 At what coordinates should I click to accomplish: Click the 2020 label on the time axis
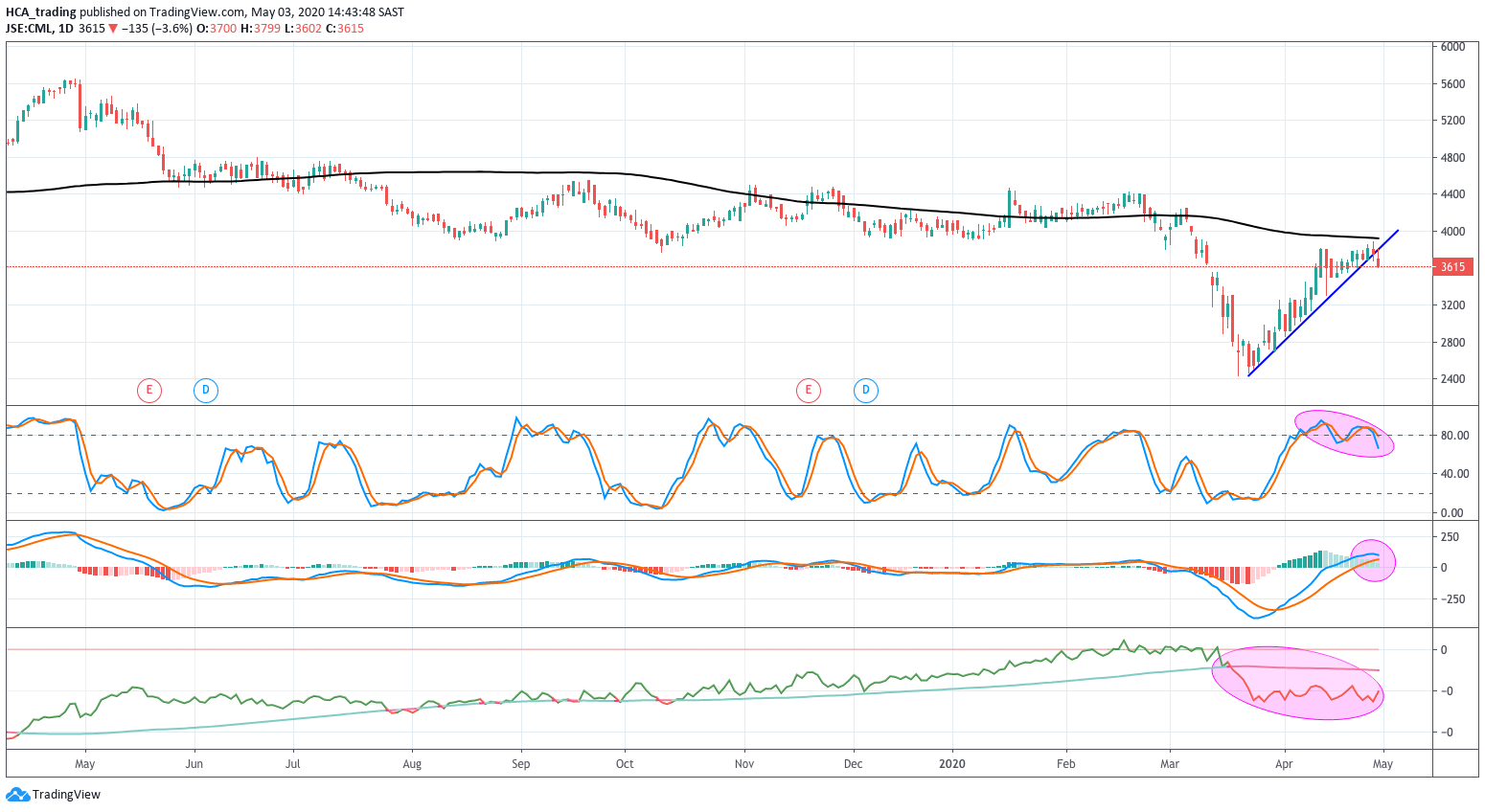pos(952,764)
